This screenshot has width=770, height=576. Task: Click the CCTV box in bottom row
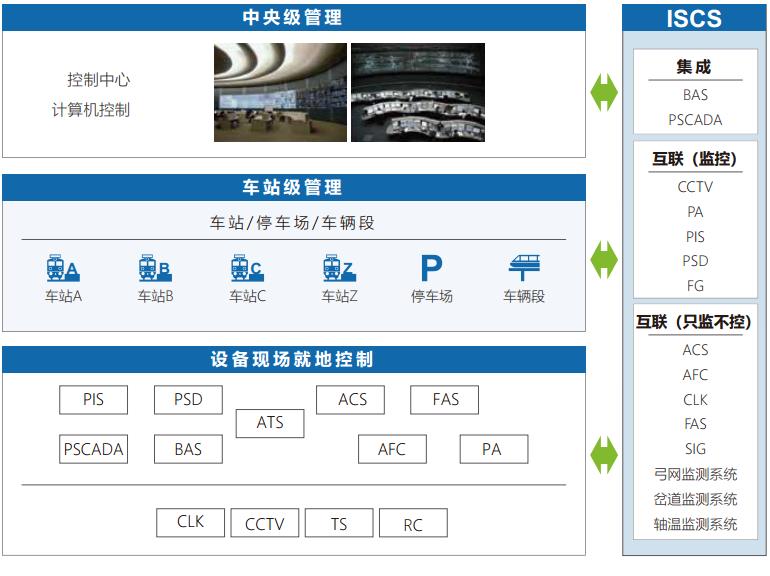pyautogui.click(x=265, y=523)
